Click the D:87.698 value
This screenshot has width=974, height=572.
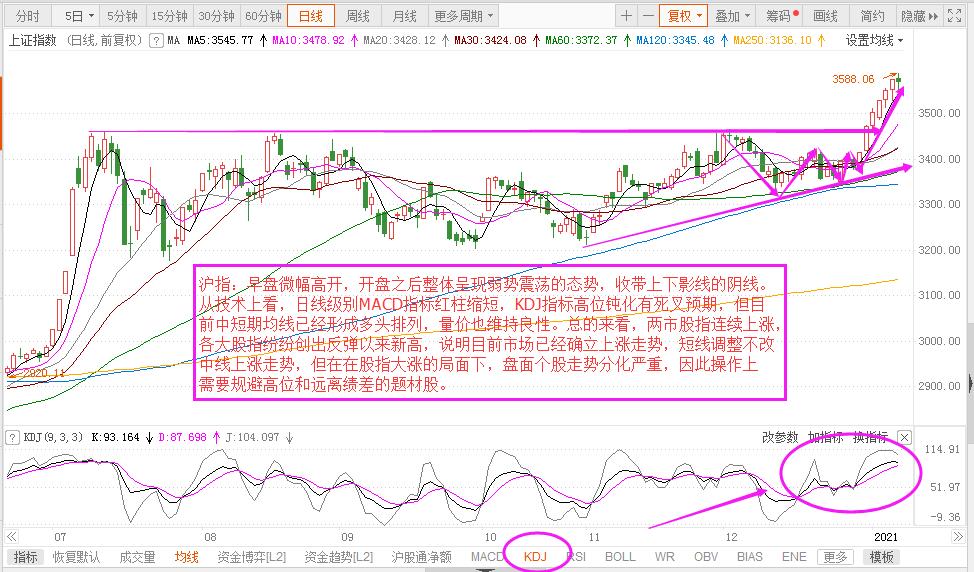point(182,437)
